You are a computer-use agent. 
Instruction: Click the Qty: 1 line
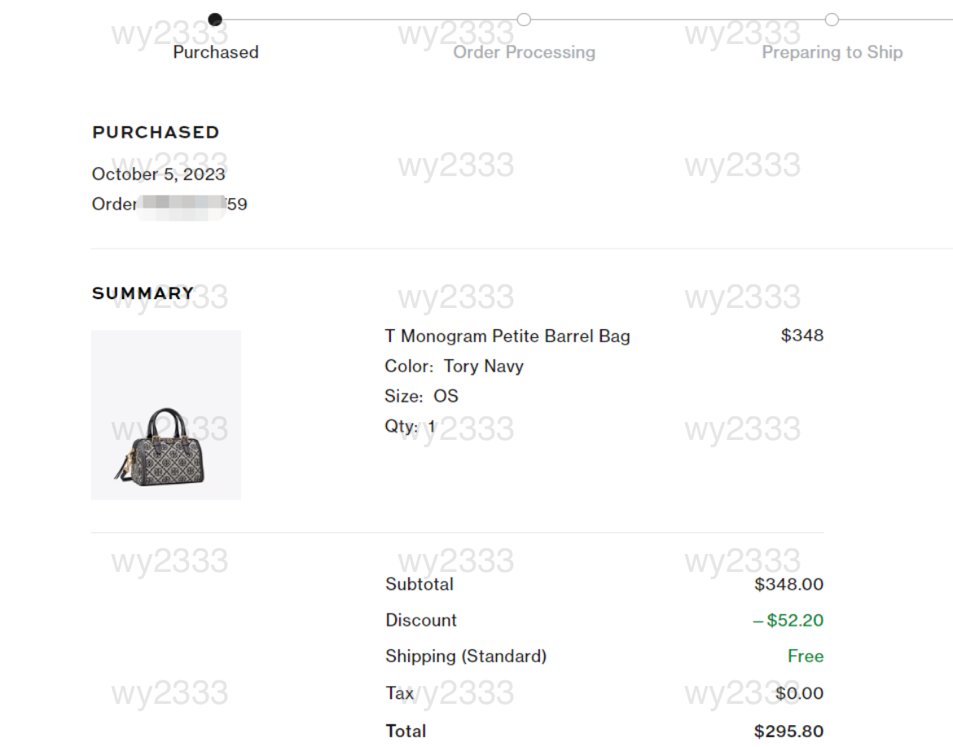pyautogui.click(x=410, y=427)
